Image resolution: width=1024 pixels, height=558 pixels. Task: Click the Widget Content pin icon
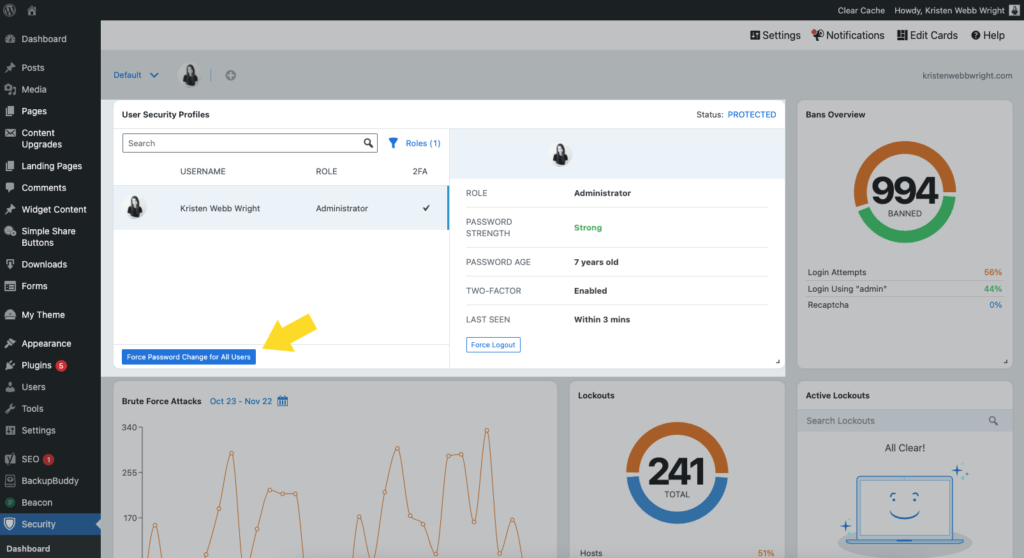pos(10,209)
